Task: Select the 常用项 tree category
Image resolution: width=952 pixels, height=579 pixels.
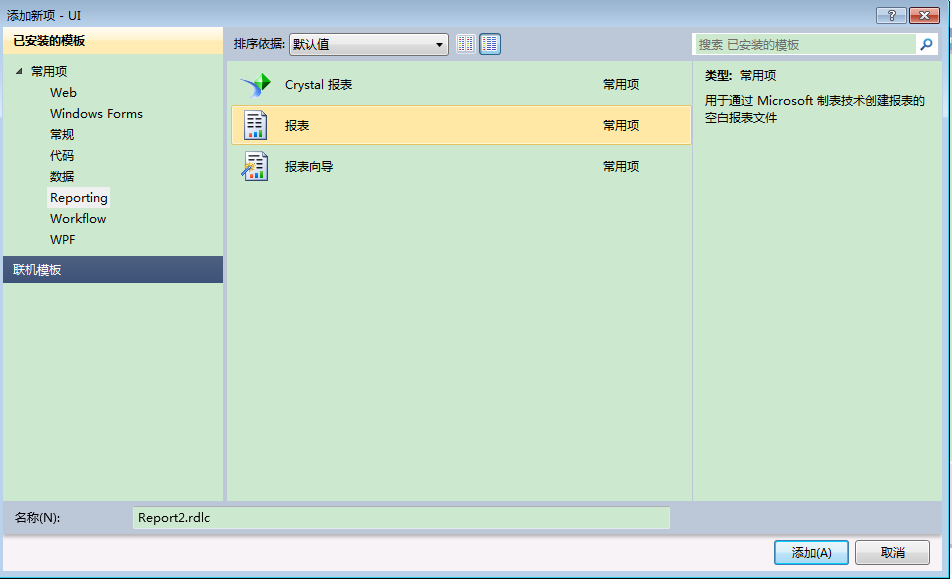Action: click(49, 72)
